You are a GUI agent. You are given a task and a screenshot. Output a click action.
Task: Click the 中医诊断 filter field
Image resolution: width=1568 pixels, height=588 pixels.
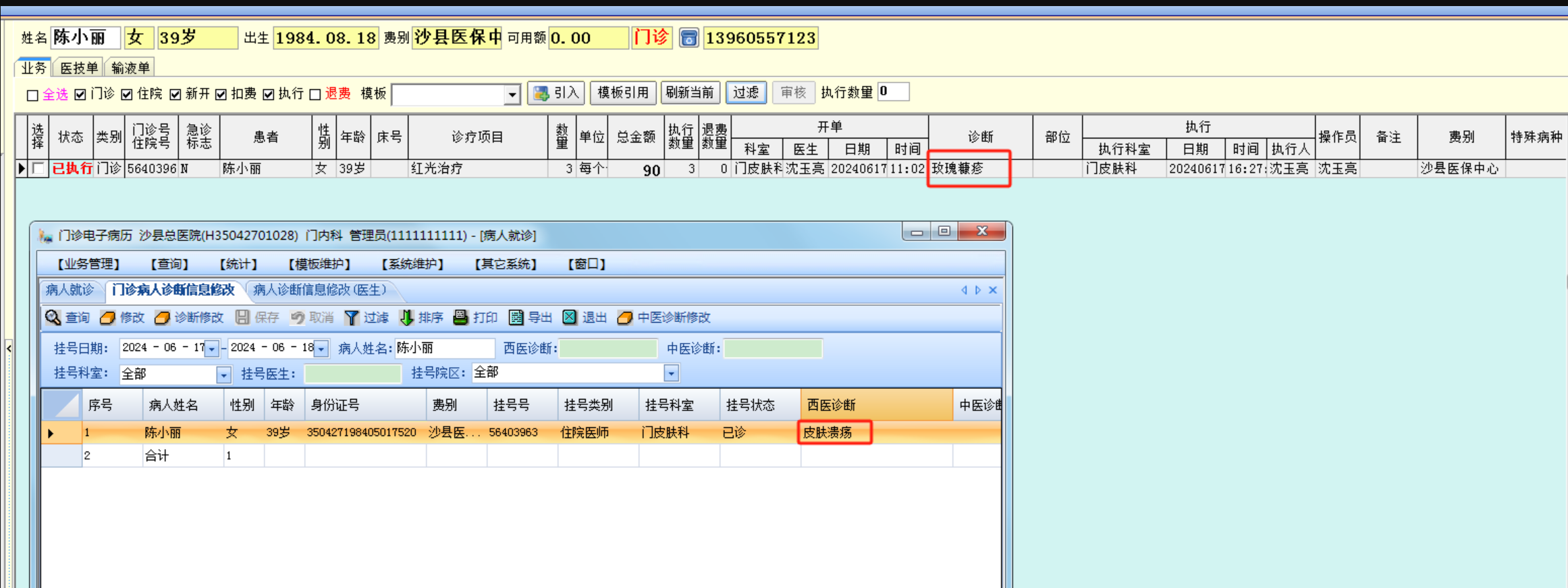[x=773, y=348]
